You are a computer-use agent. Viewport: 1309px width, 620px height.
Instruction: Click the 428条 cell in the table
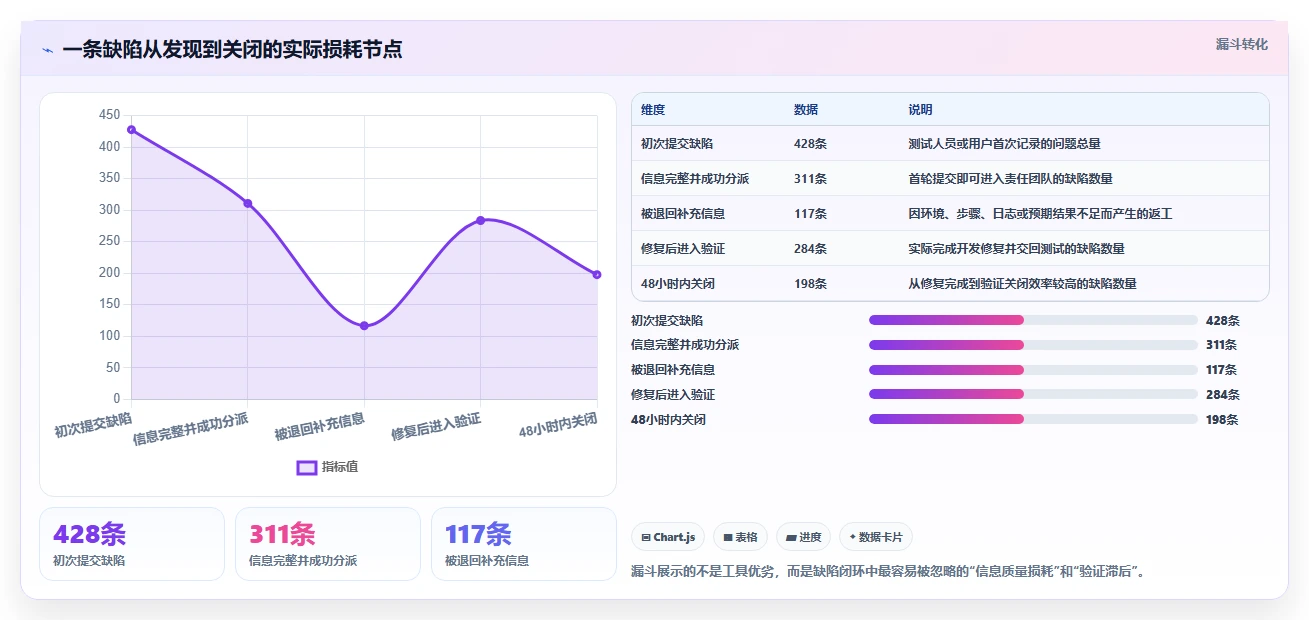point(810,144)
